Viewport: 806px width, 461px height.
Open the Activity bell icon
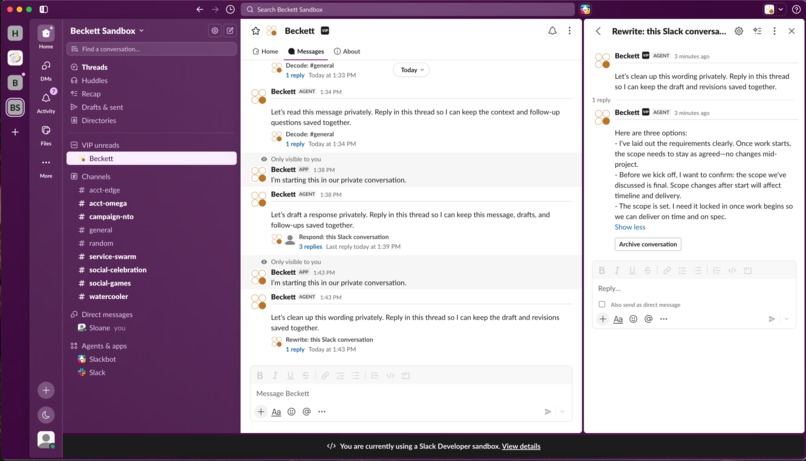[x=46, y=98]
